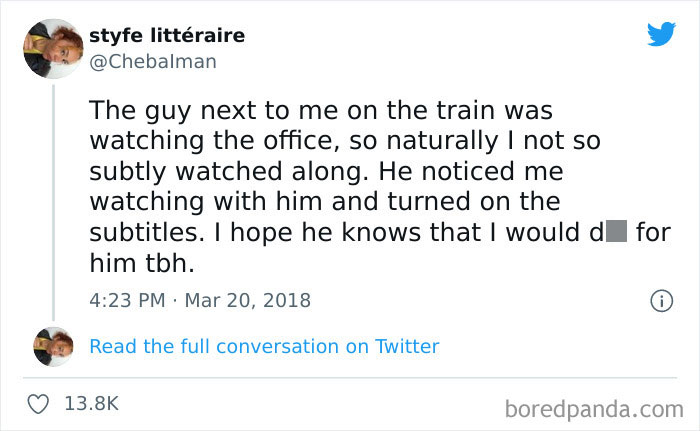Read the full conversation on Twitter

(x=264, y=347)
